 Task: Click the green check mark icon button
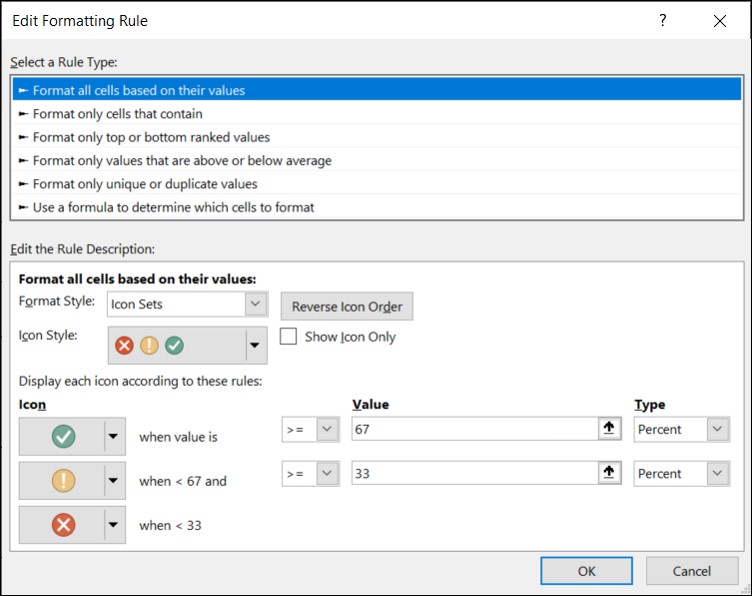pos(63,436)
